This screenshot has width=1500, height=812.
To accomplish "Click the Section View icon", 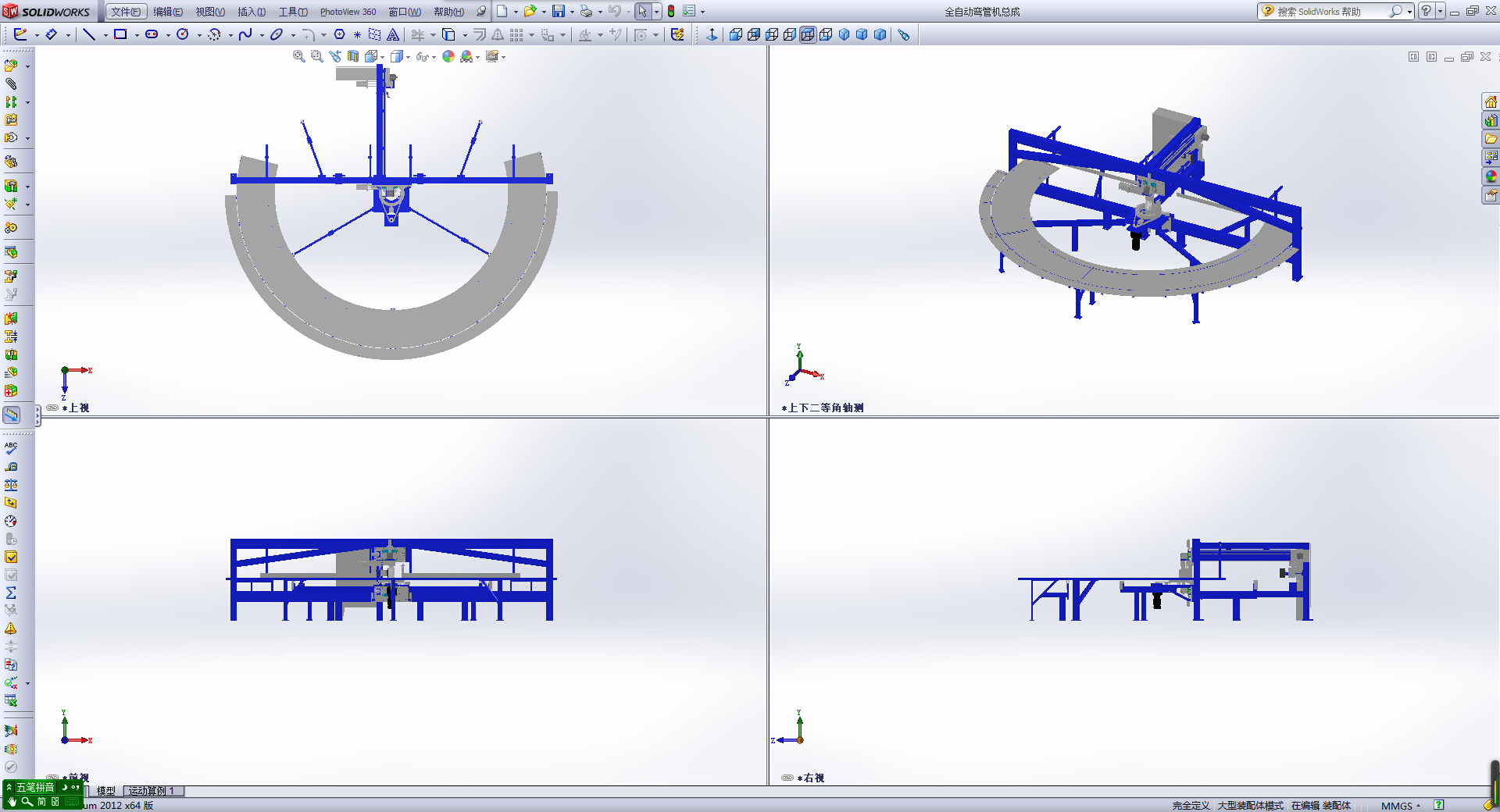I will click(x=353, y=56).
